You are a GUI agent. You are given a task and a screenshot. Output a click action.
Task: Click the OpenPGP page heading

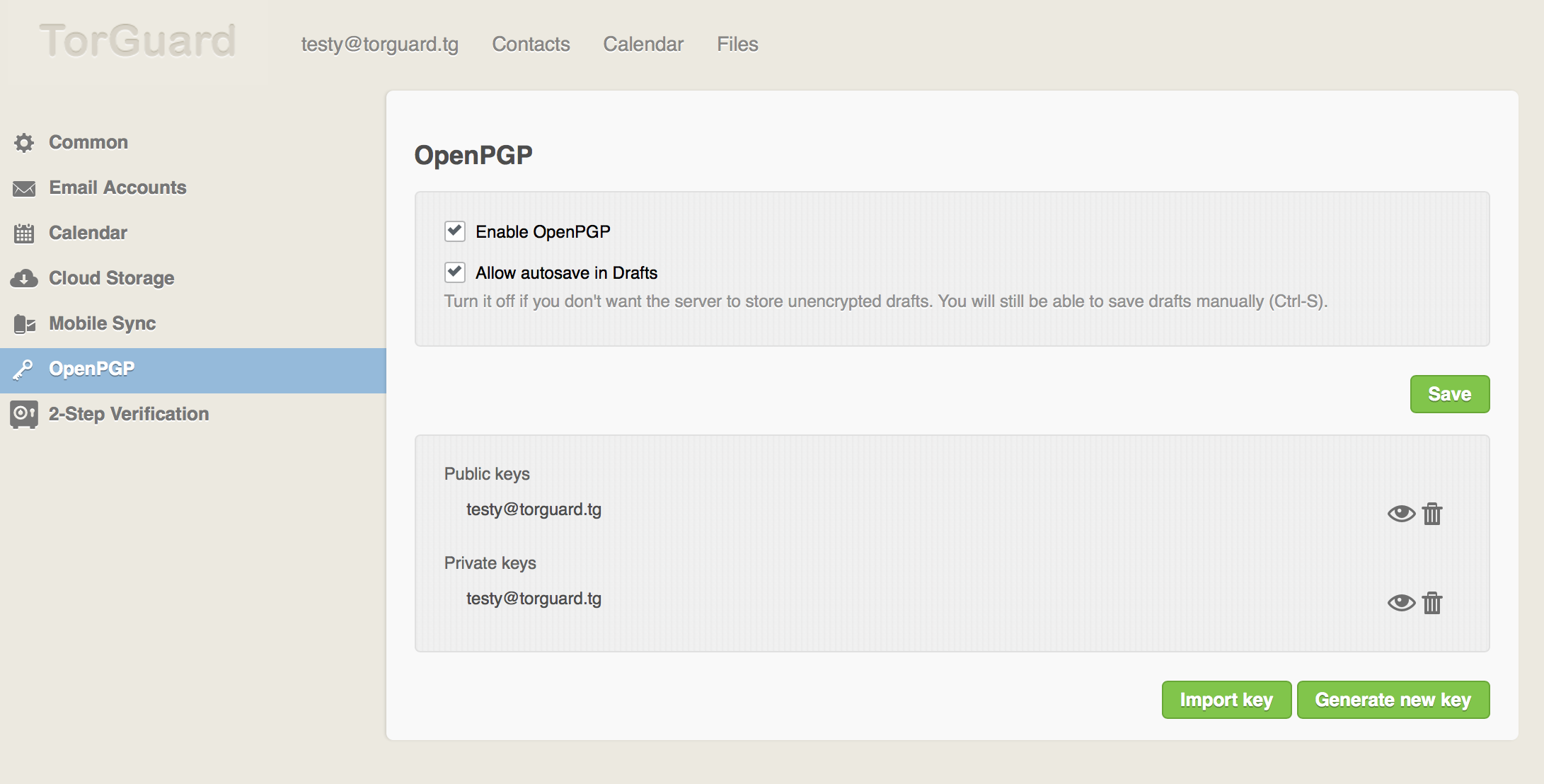(x=473, y=155)
